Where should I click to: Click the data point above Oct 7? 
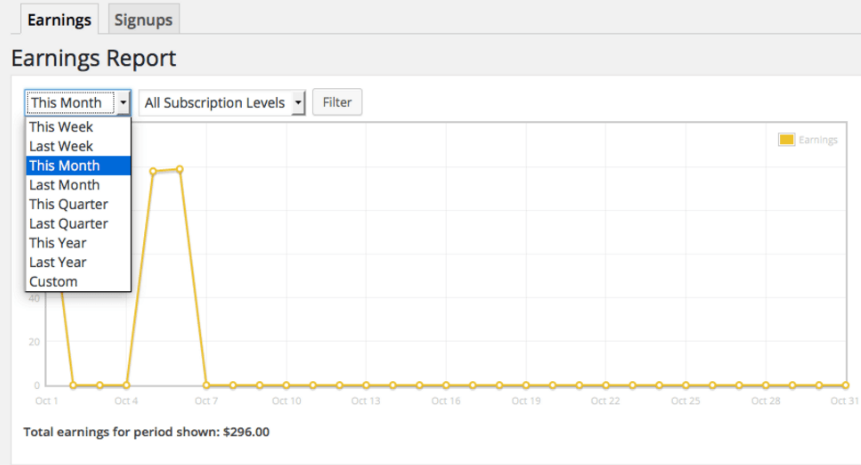[x=206, y=385]
